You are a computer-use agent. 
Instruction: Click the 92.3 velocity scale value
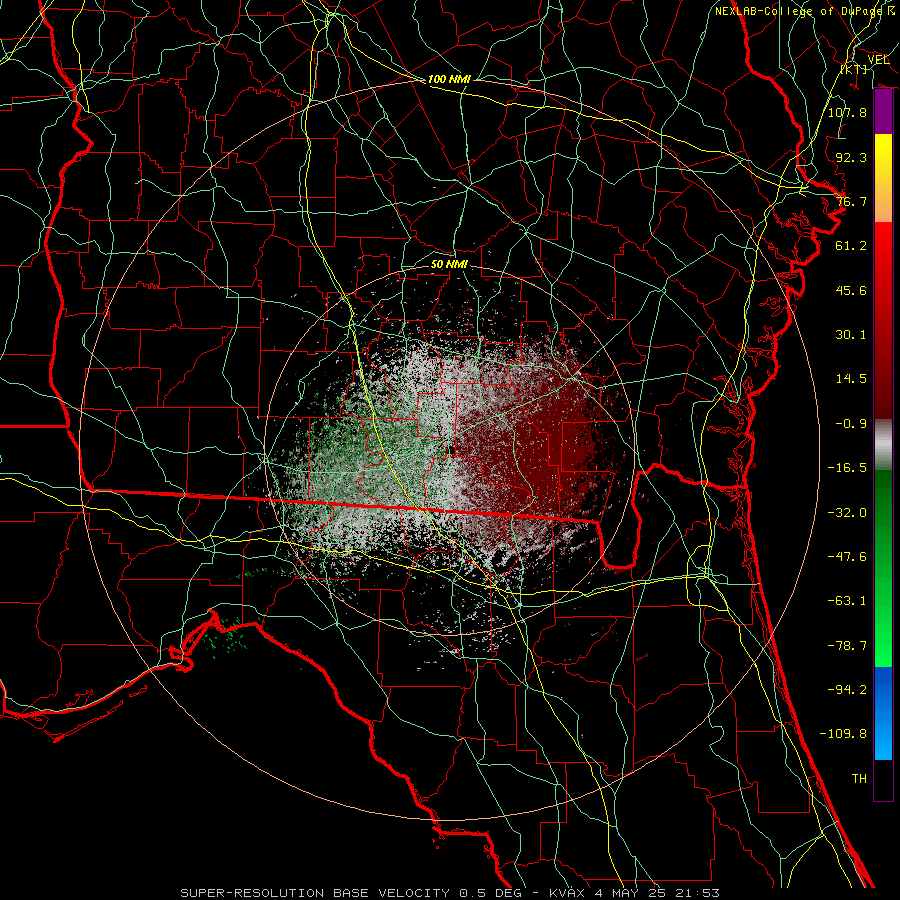[x=851, y=157]
